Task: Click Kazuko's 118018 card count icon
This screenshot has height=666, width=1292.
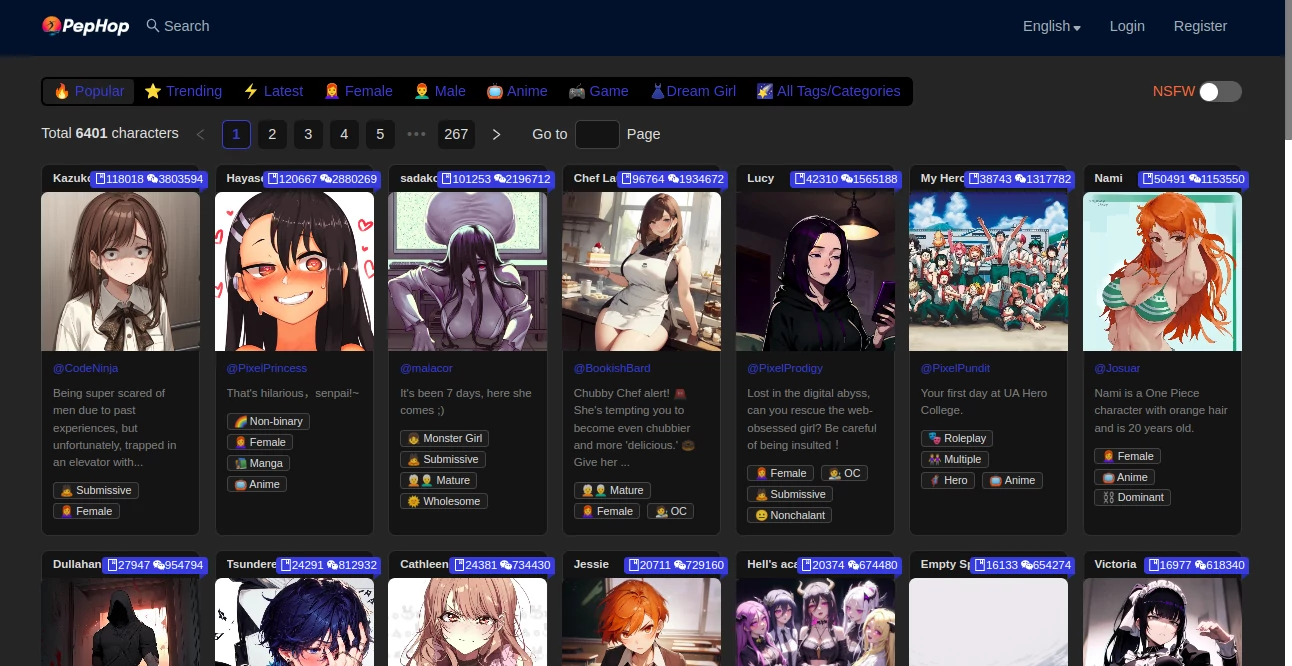Action: [99, 179]
